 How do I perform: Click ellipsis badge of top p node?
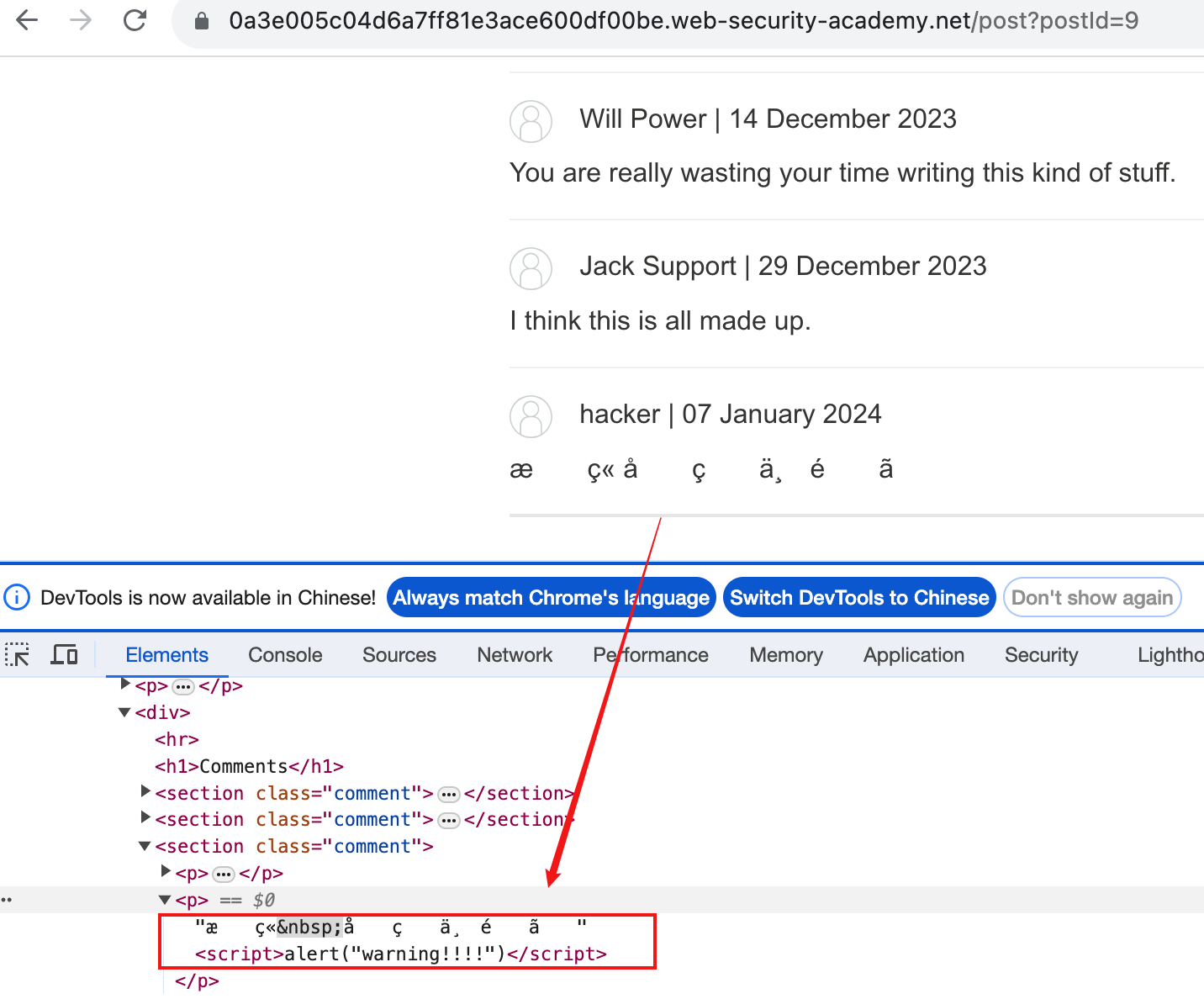click(x=183, y=687)
